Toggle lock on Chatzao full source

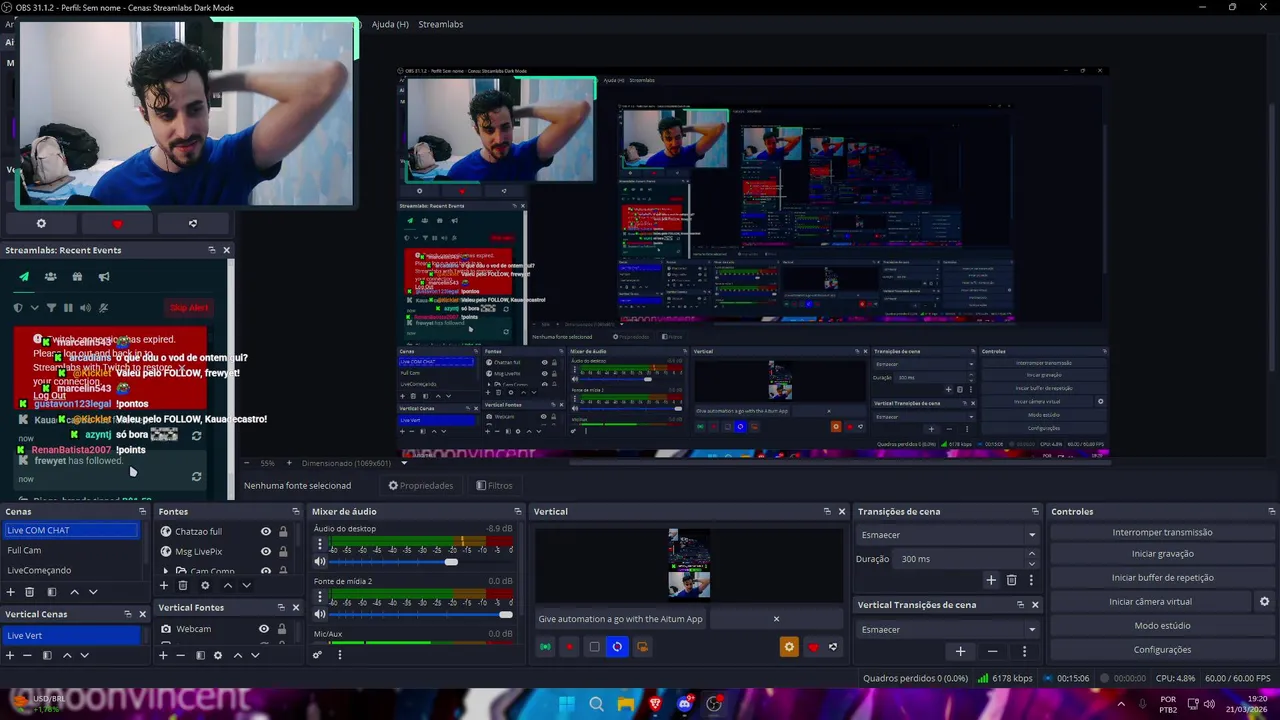[283, 532]
